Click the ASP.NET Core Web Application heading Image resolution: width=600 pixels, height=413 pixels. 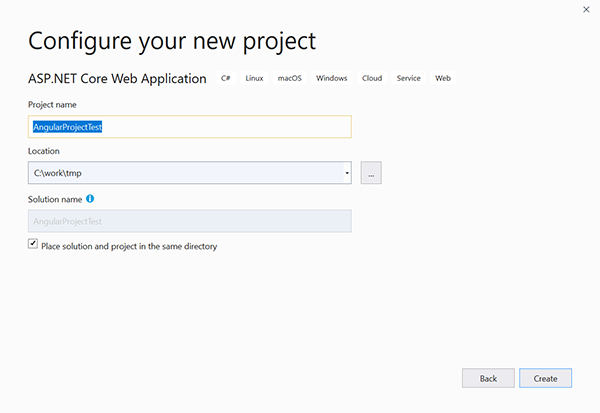117,78
